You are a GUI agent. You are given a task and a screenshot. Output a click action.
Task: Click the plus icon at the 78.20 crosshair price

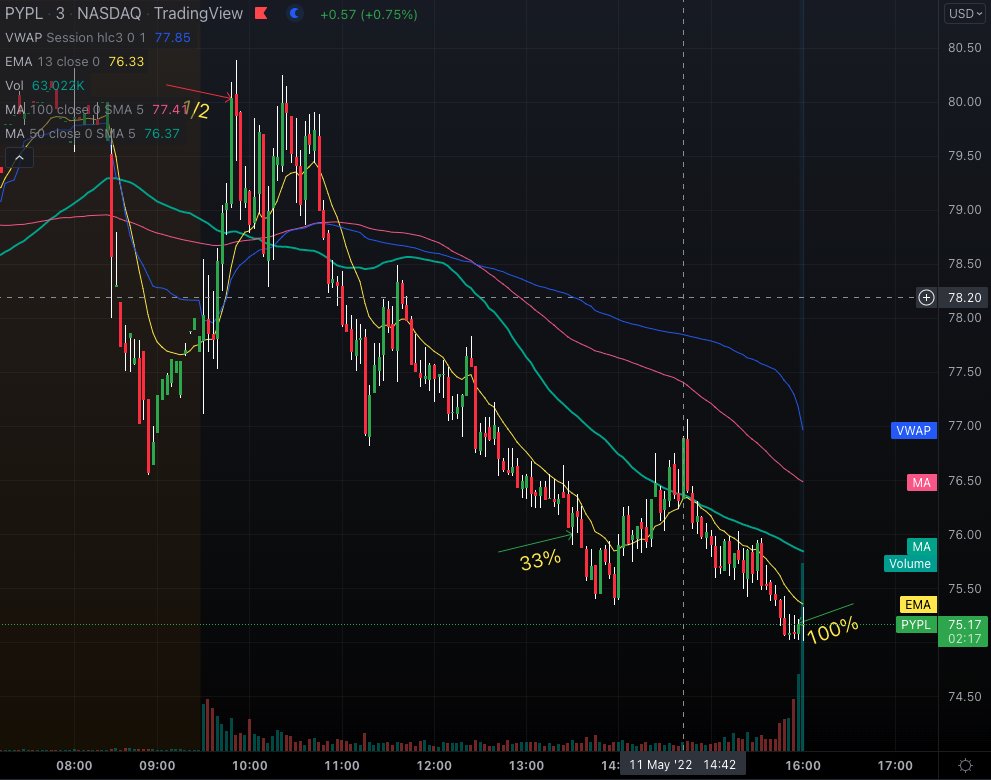926,298
